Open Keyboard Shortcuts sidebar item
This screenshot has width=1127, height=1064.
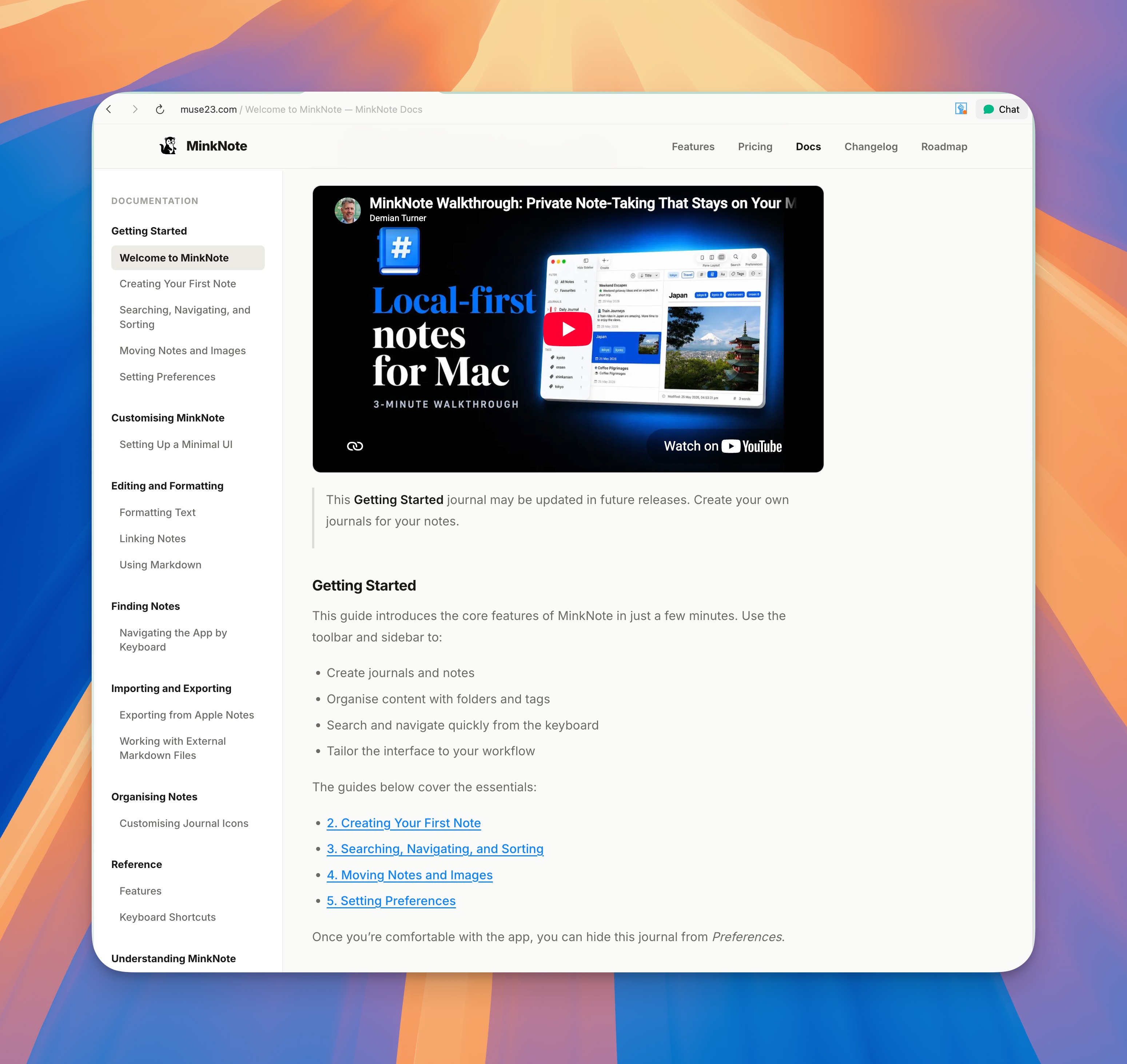point(167,917)
